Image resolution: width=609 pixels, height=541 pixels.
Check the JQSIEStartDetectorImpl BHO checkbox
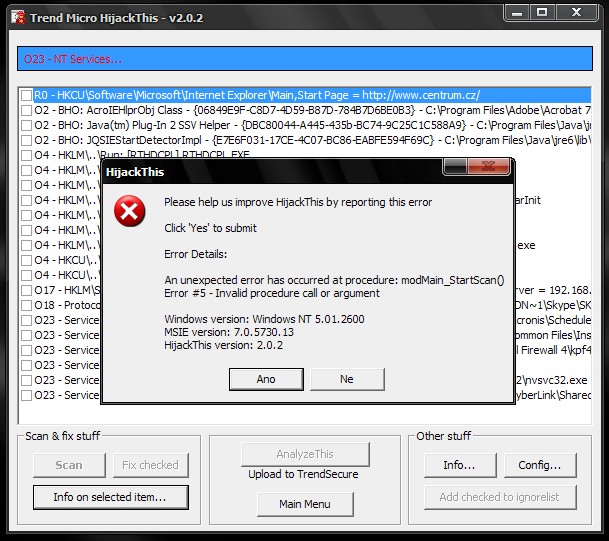point(26,141)
